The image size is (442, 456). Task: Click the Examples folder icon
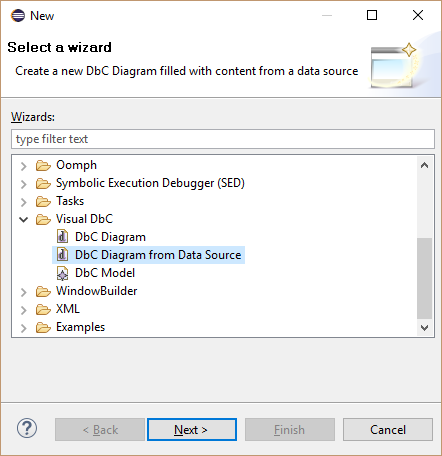pyautogui.click(x=43, y=327)
